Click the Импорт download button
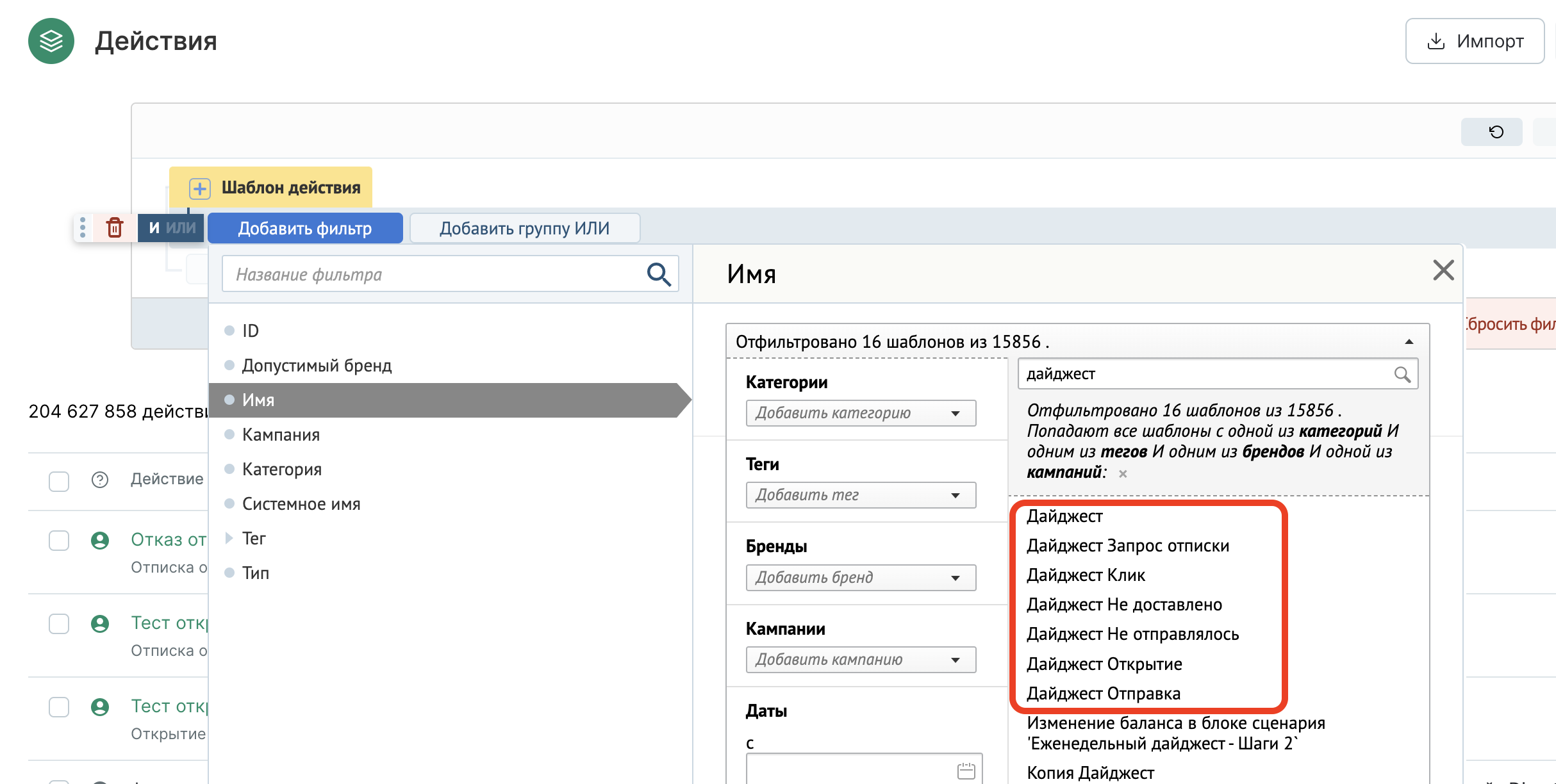This screenshot has height=784, width=1556. 1475,41
